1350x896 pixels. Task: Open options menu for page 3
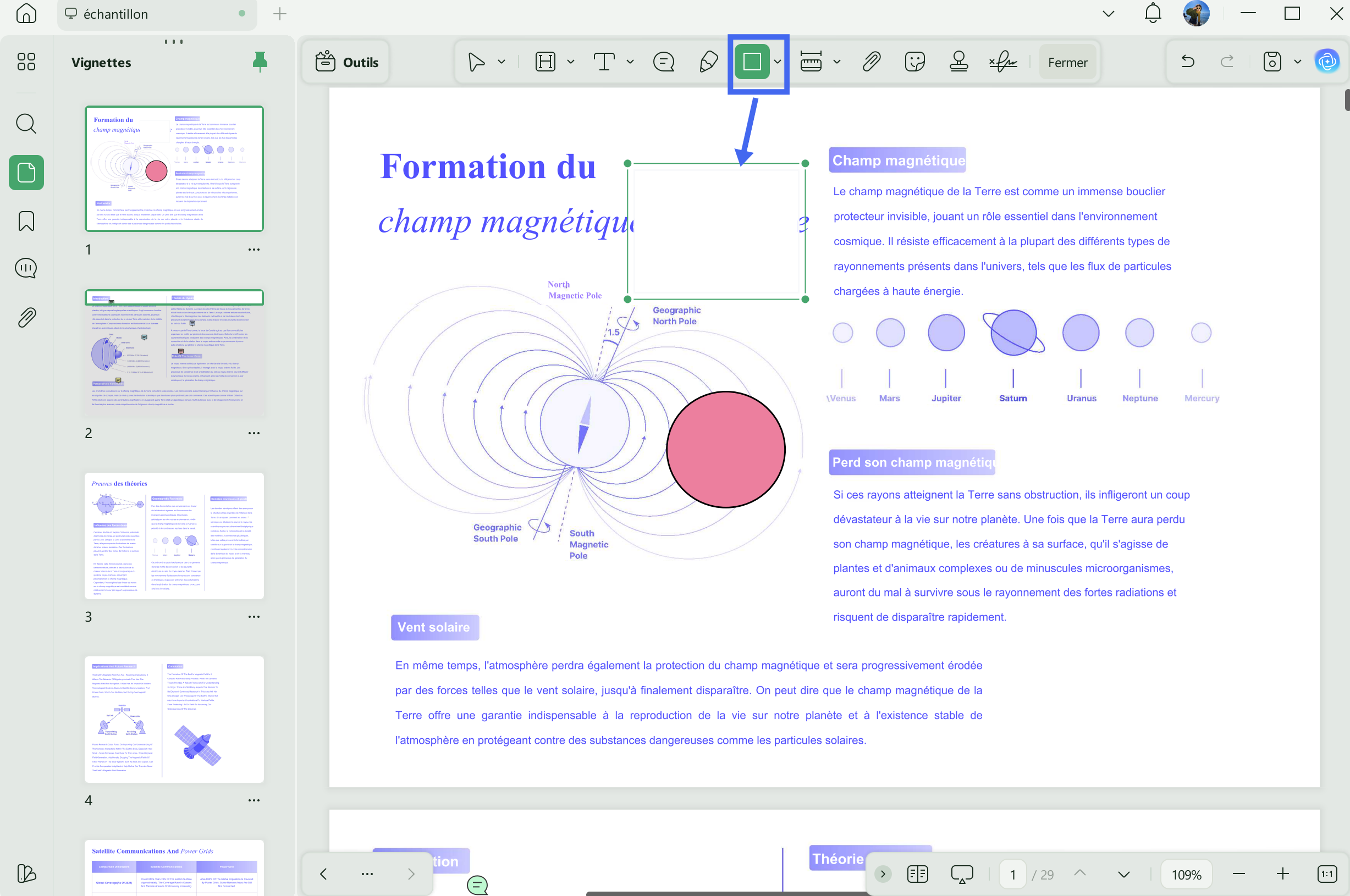coord(254,617)
